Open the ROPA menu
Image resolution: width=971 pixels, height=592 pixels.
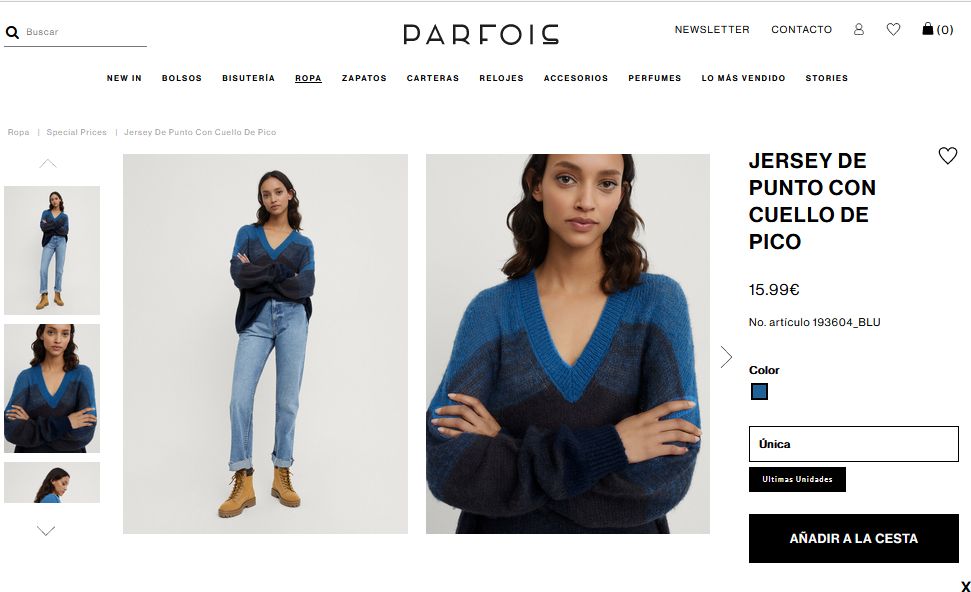[308, 78]
